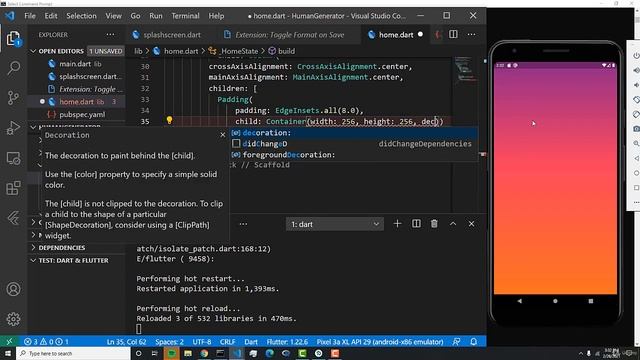The width and height of the screenshot is (640, 360).
Task: Change Spaces: 2 indentation setting
Action: (169, 342)
